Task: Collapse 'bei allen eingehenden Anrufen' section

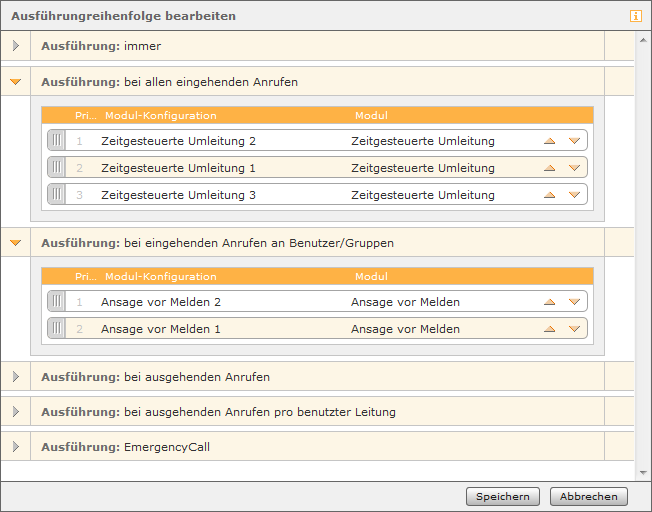Action: coord(15,82)
